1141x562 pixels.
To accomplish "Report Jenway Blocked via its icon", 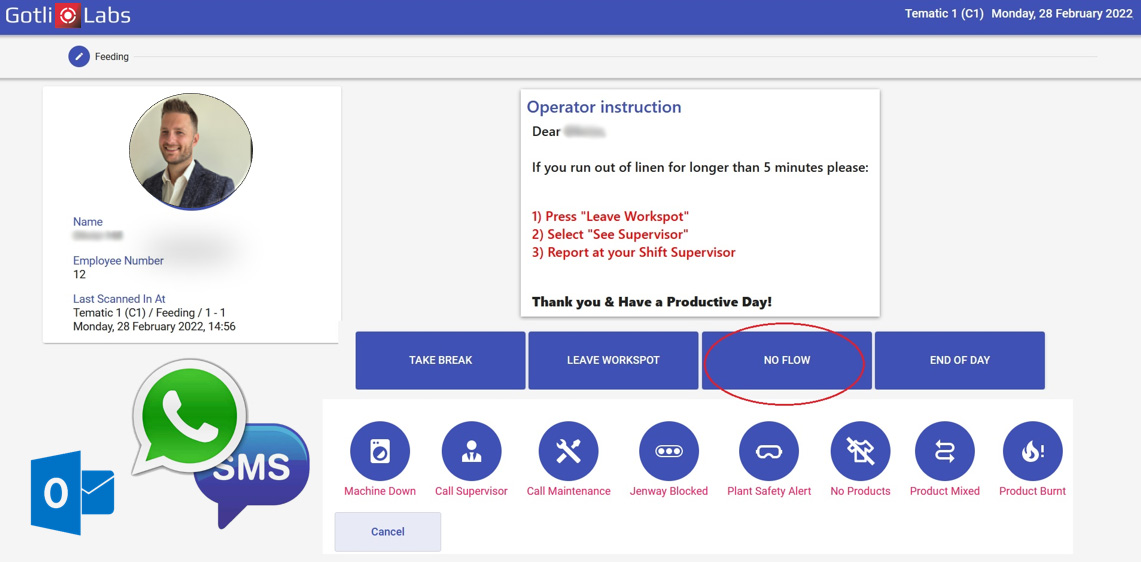I will click(x=668, y=451).
